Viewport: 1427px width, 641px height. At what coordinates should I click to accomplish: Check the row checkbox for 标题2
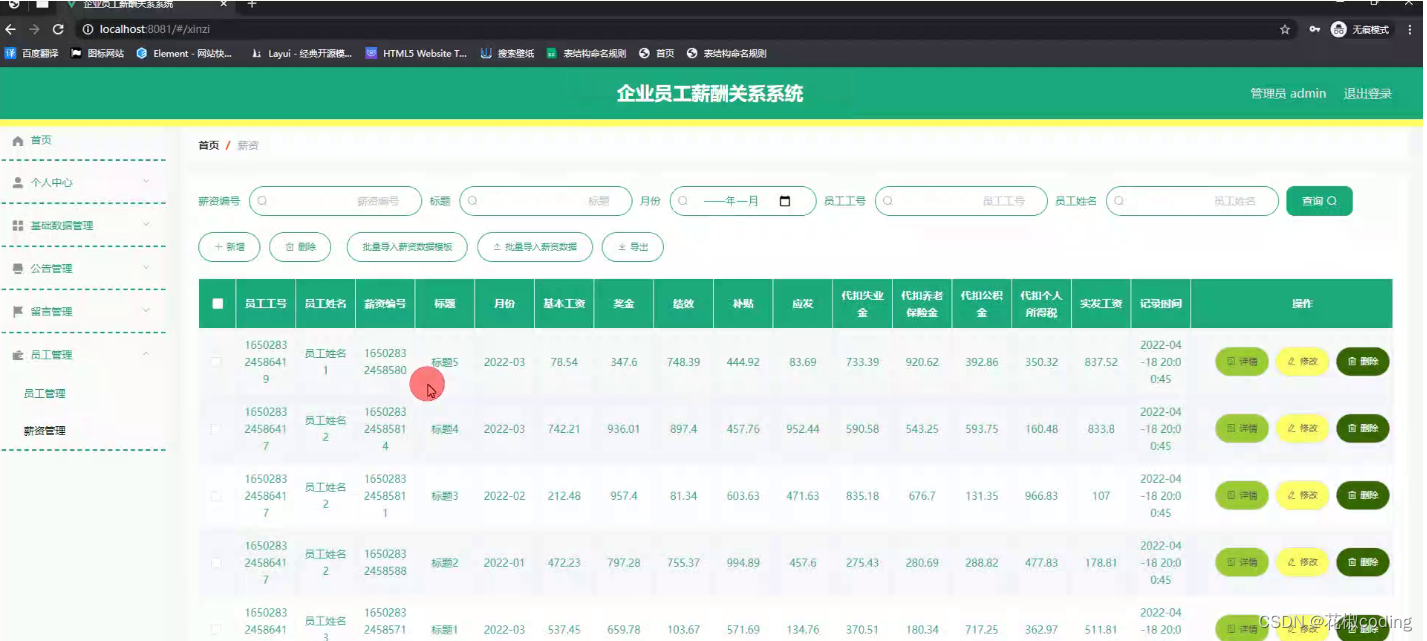coord(216,563)
